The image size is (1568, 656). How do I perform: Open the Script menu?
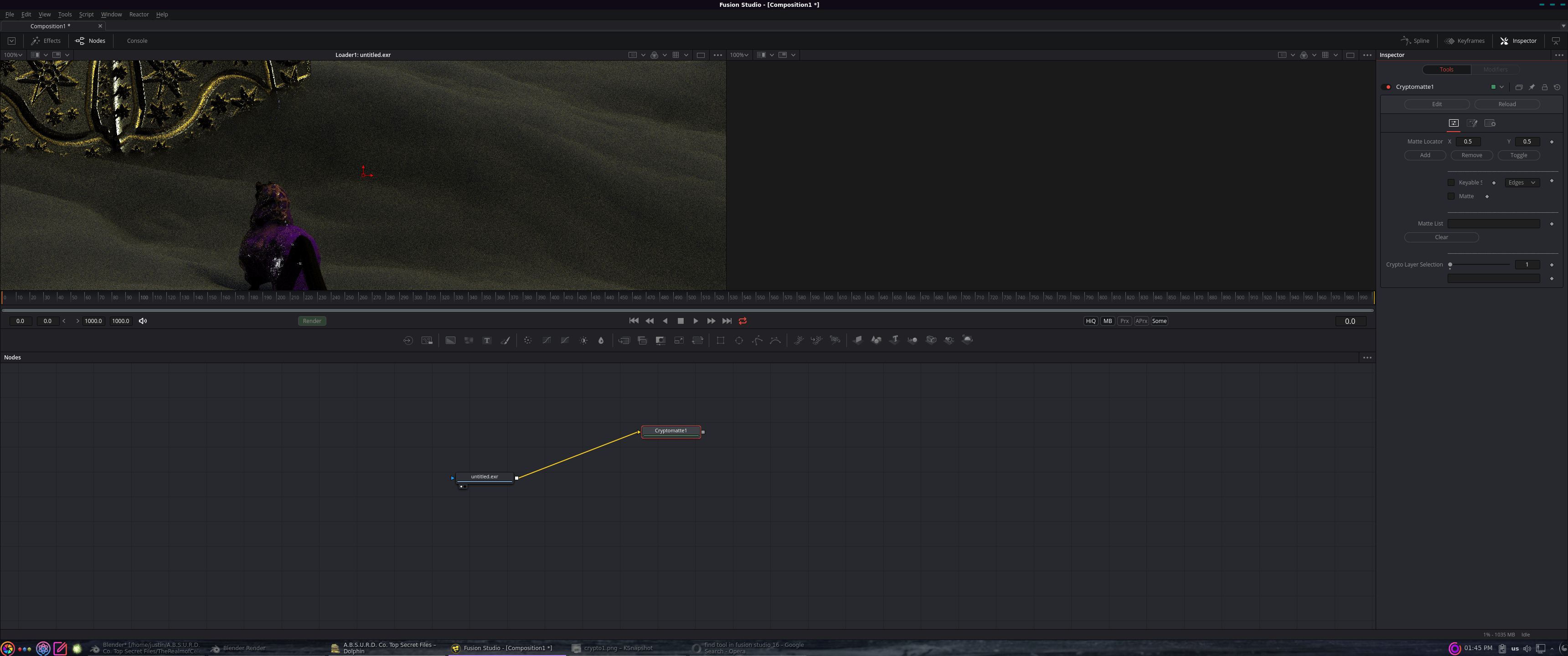(87, 15)
